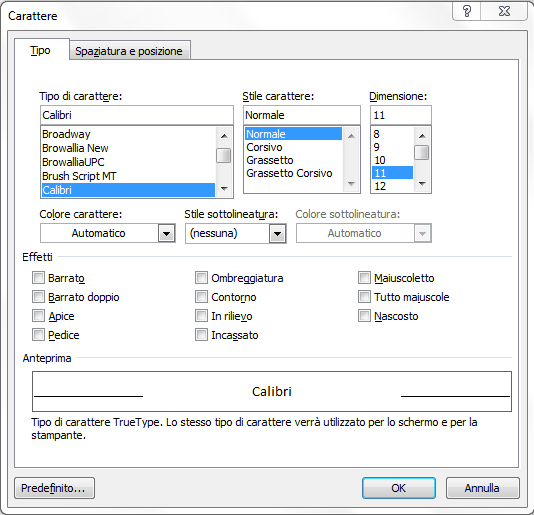Click the Dimensione list scroll up arrow

tap(422, 136)
